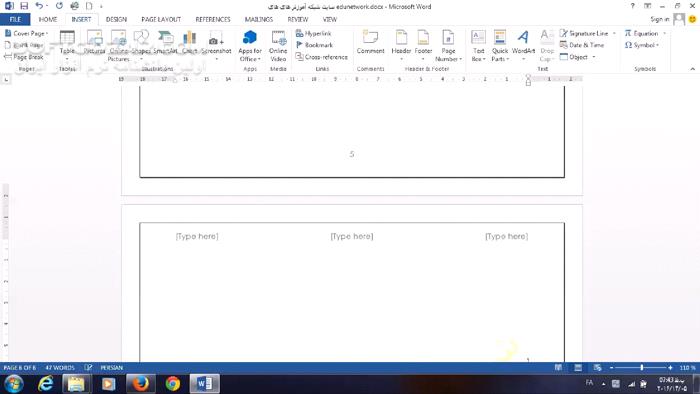Open the Footer dropdown
Image resolution: width=700 pixels, height=394 pixels.
tap(423, 46)
